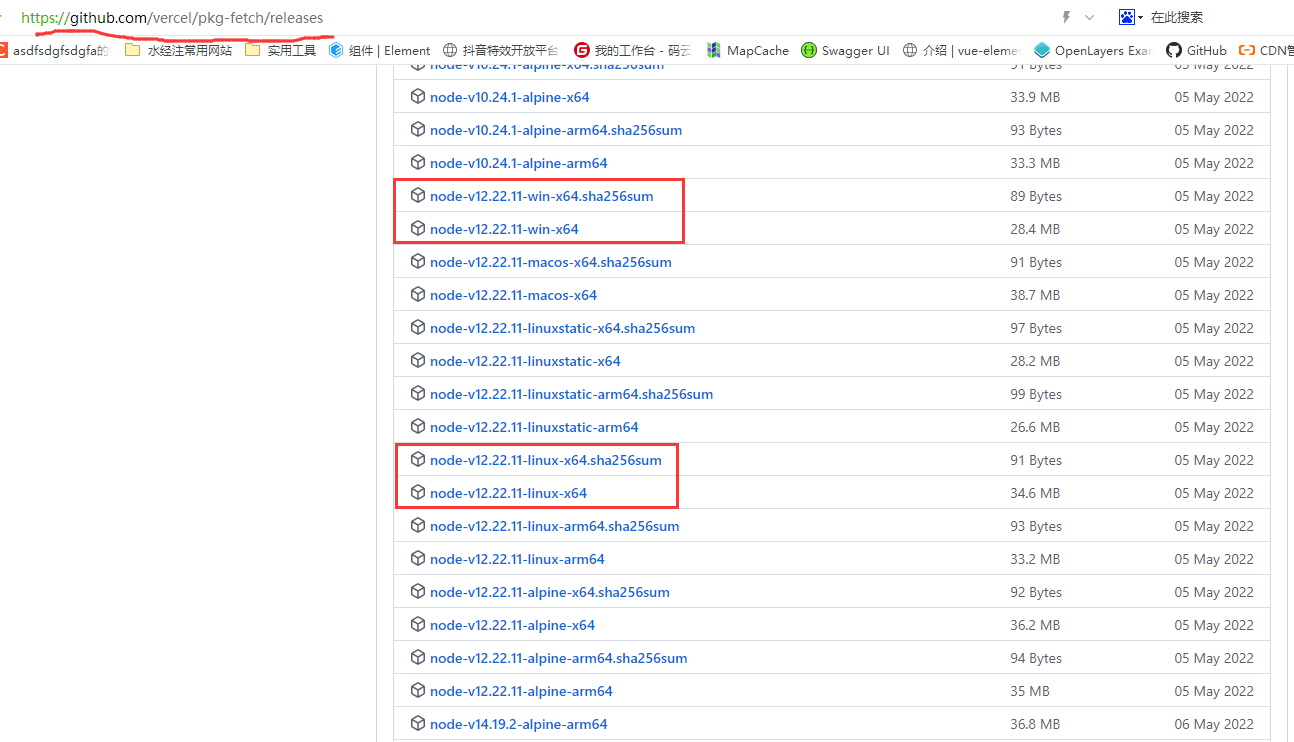Download node-v14.19.2-alpine-arm64 release asset
Image resolution: width=1294 pixels, height=742 pixels.
(x=518, y=723)
